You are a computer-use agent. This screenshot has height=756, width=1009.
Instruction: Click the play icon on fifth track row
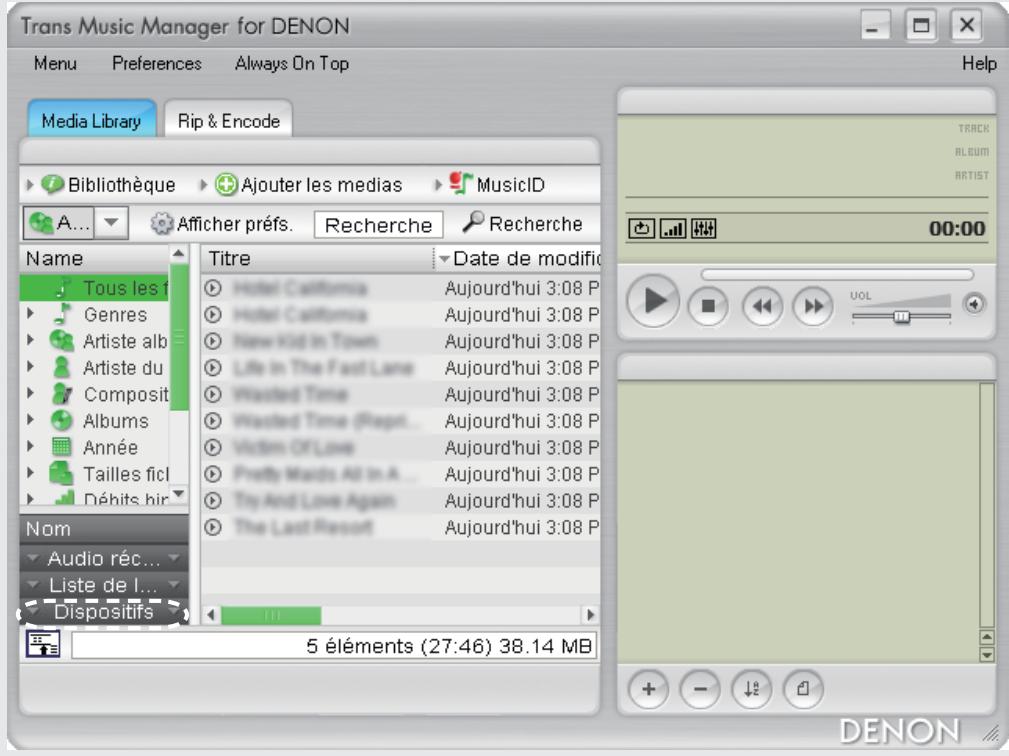(x=213, y=394)
